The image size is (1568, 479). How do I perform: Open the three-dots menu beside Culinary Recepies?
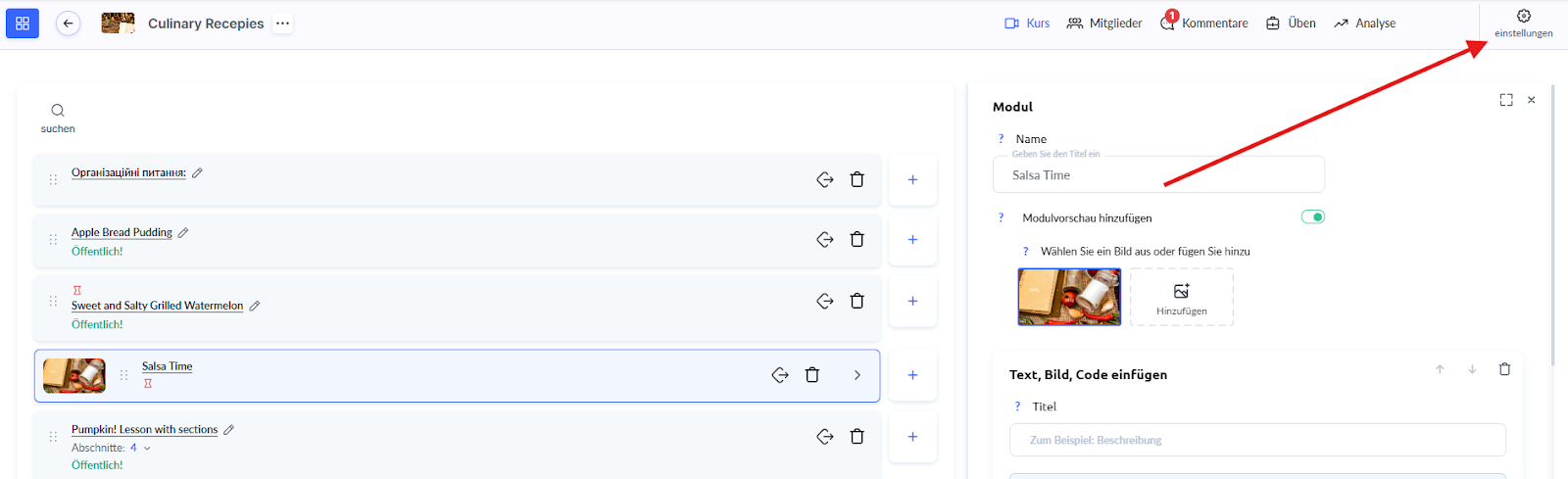[282, 24]
